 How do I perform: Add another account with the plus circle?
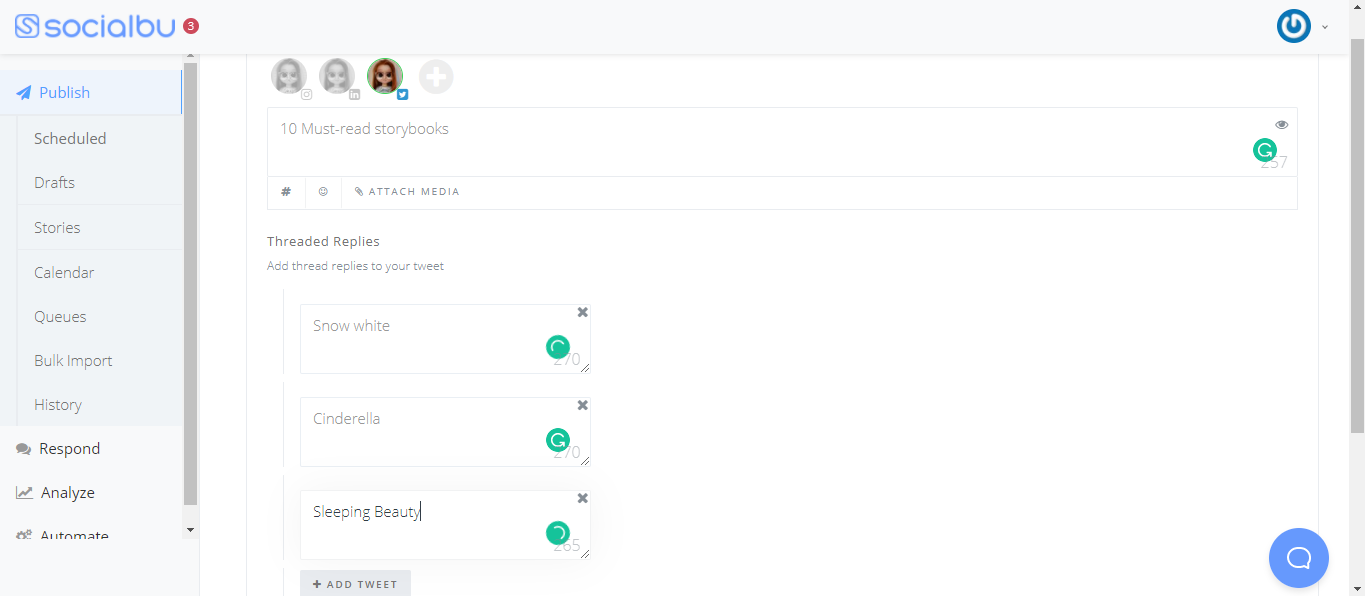[436, 77]
